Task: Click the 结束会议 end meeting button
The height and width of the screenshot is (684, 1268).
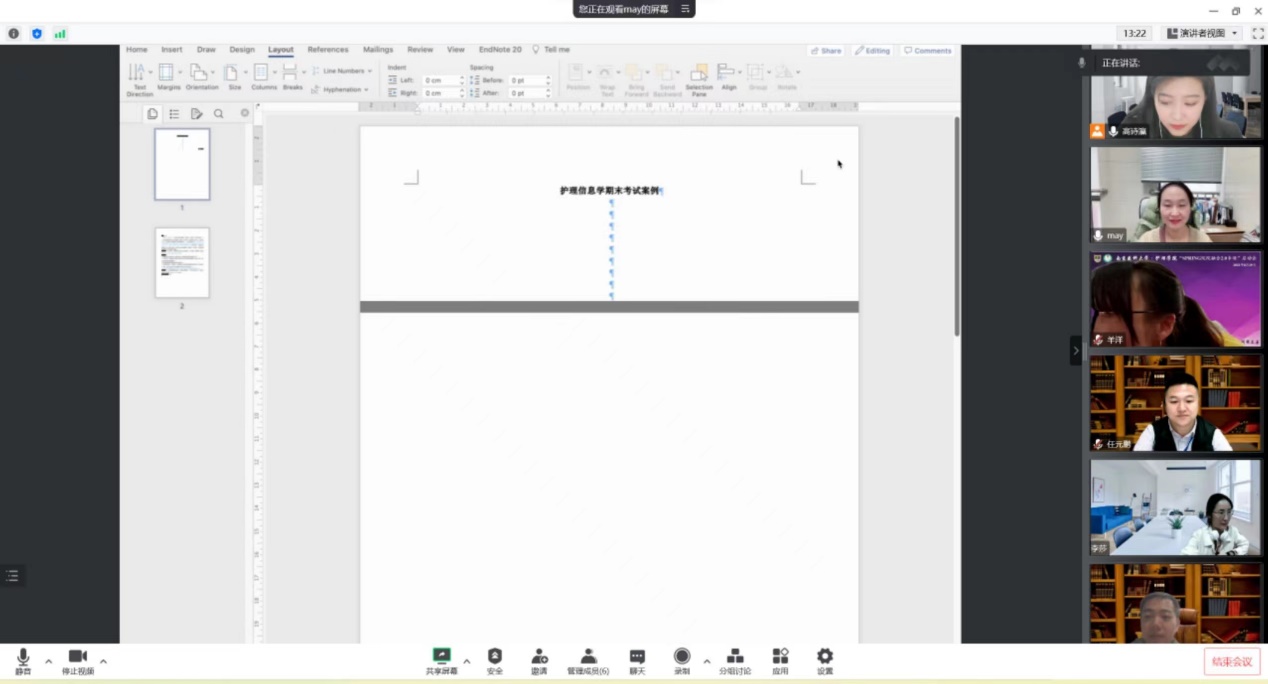Action: point(1231,661)
